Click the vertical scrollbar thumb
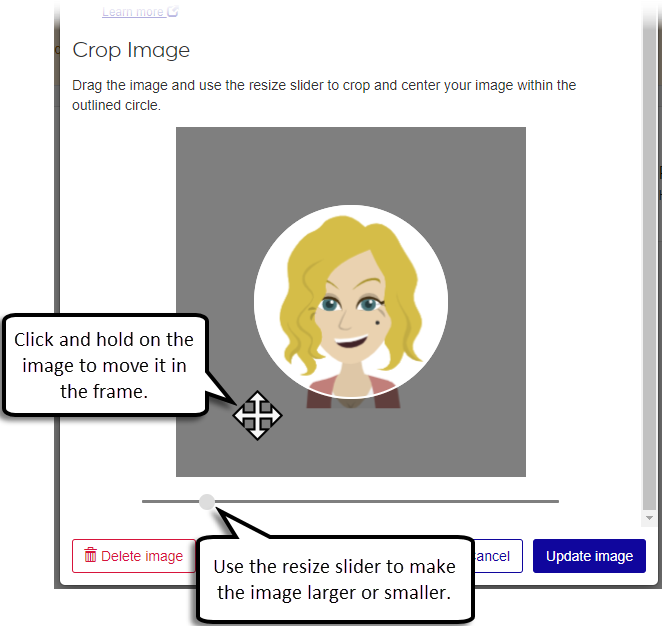Image resolution: width=662 pixels, height=626 pixels. pos(649,262)
